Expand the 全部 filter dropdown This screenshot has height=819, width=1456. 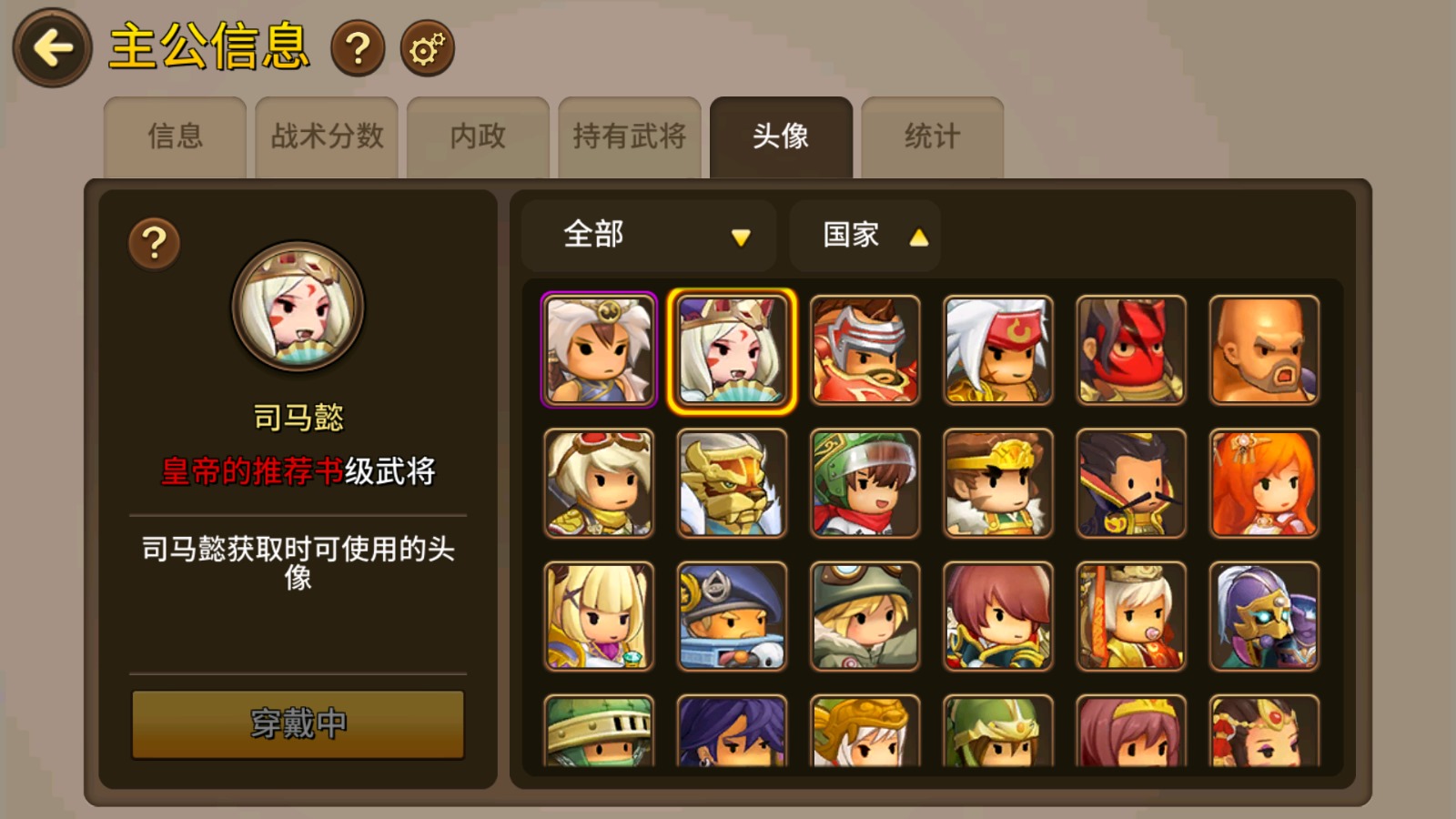click(x=649, y=236)
